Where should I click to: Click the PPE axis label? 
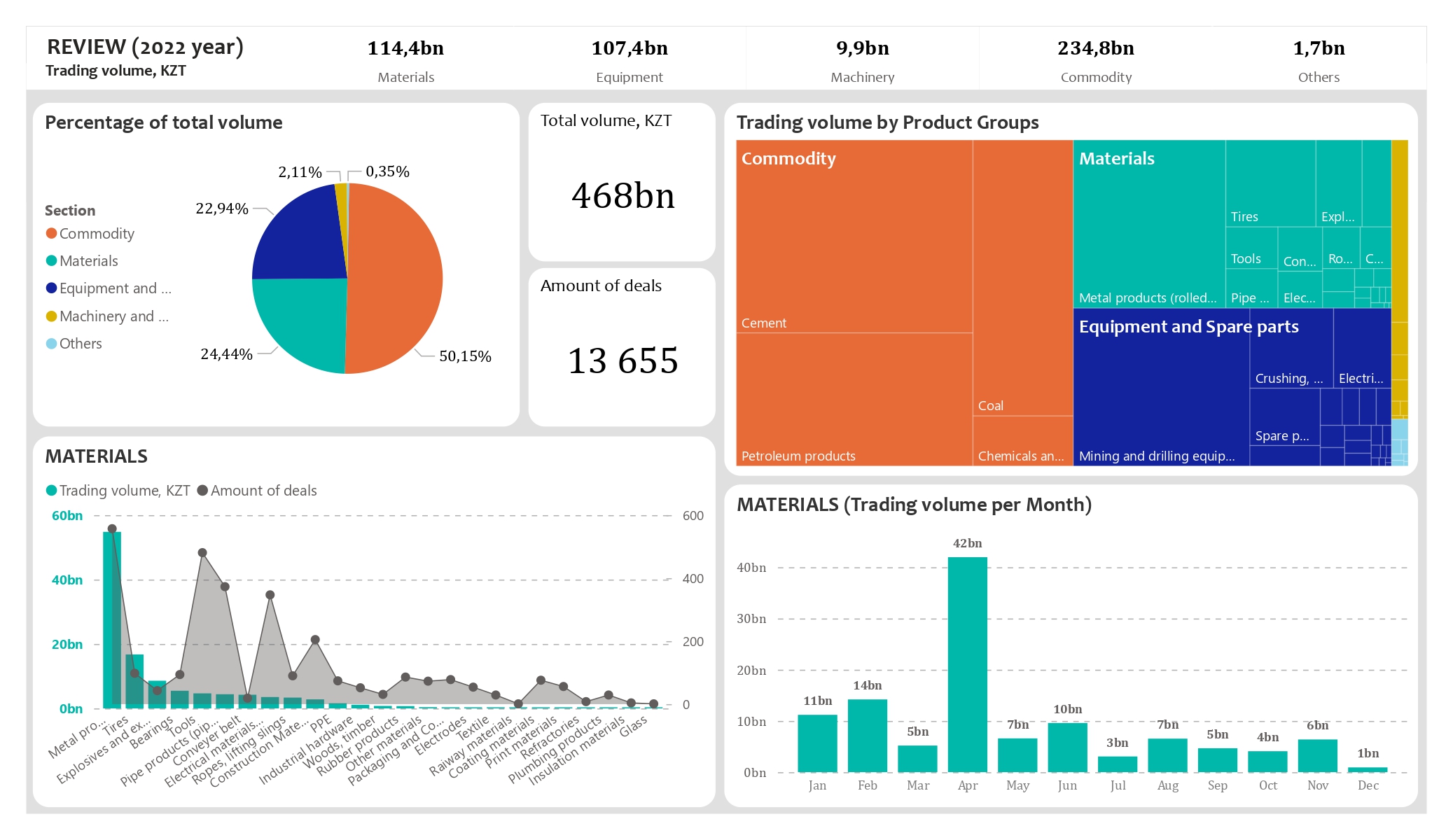tap(321, 723)
